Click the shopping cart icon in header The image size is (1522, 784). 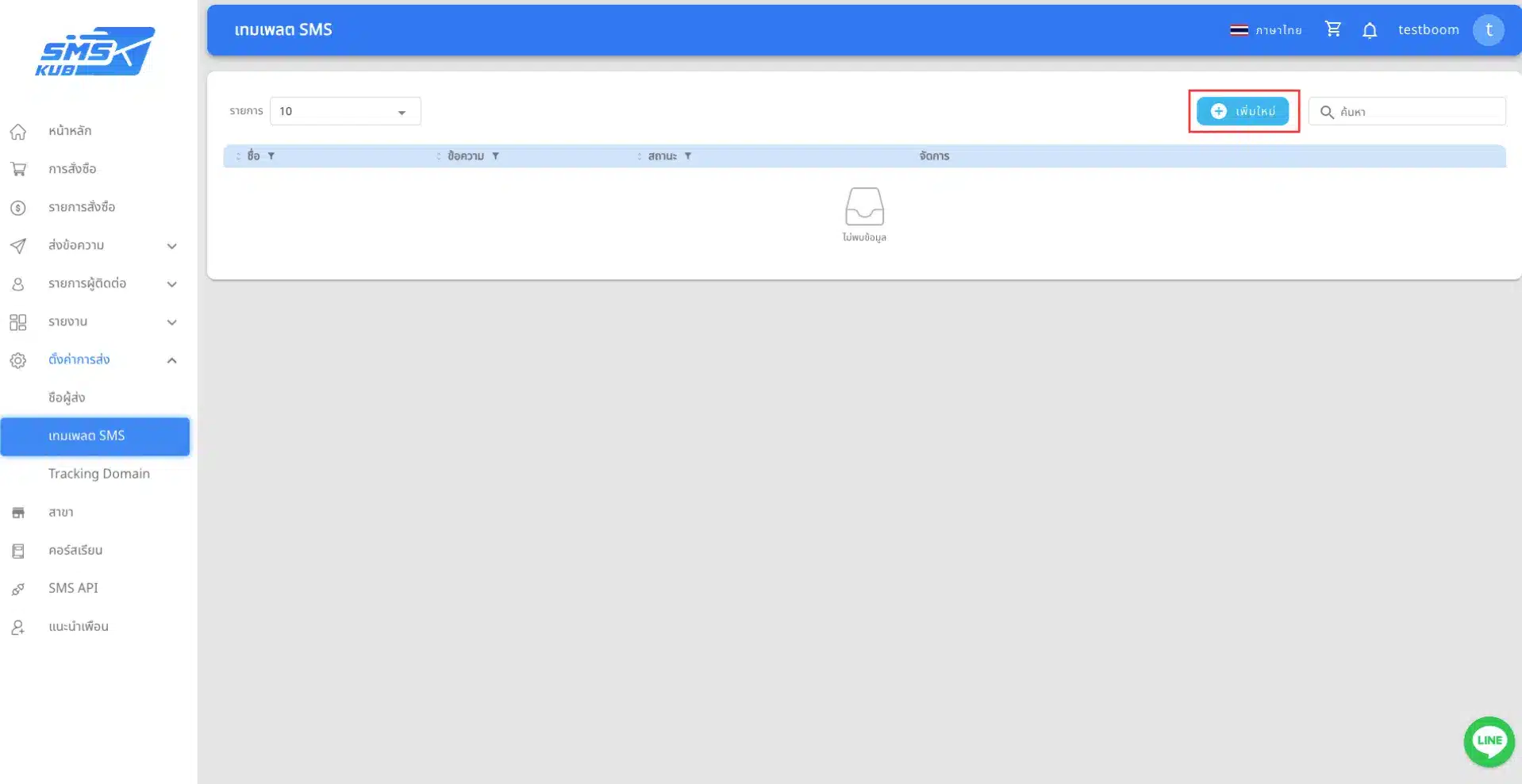(x=1332, y=29)
